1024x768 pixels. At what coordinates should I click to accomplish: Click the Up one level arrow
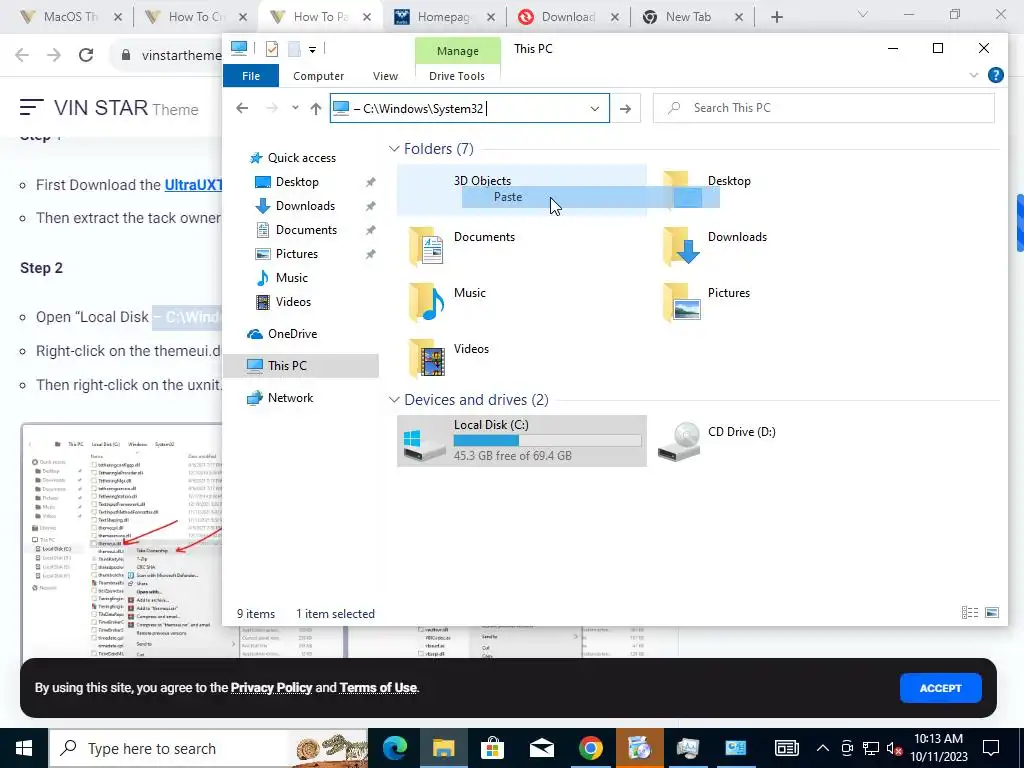click(316, 108)
